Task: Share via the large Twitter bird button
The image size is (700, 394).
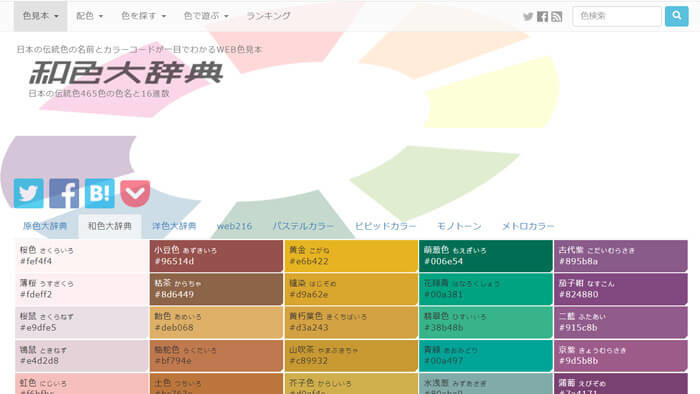Action: [29, 193]
